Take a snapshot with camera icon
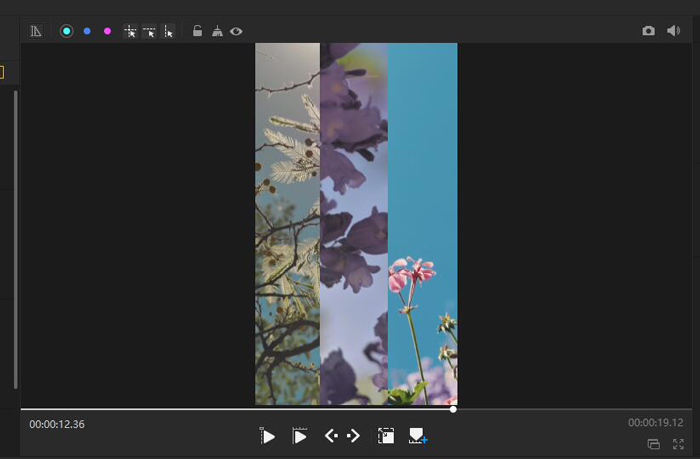 point(649,31)
